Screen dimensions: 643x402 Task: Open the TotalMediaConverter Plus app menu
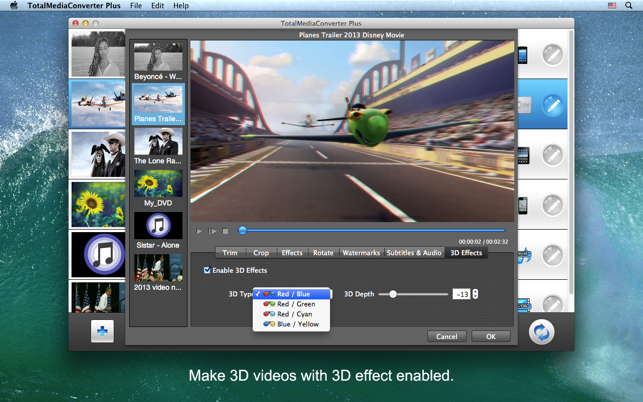tap(74, 5)
